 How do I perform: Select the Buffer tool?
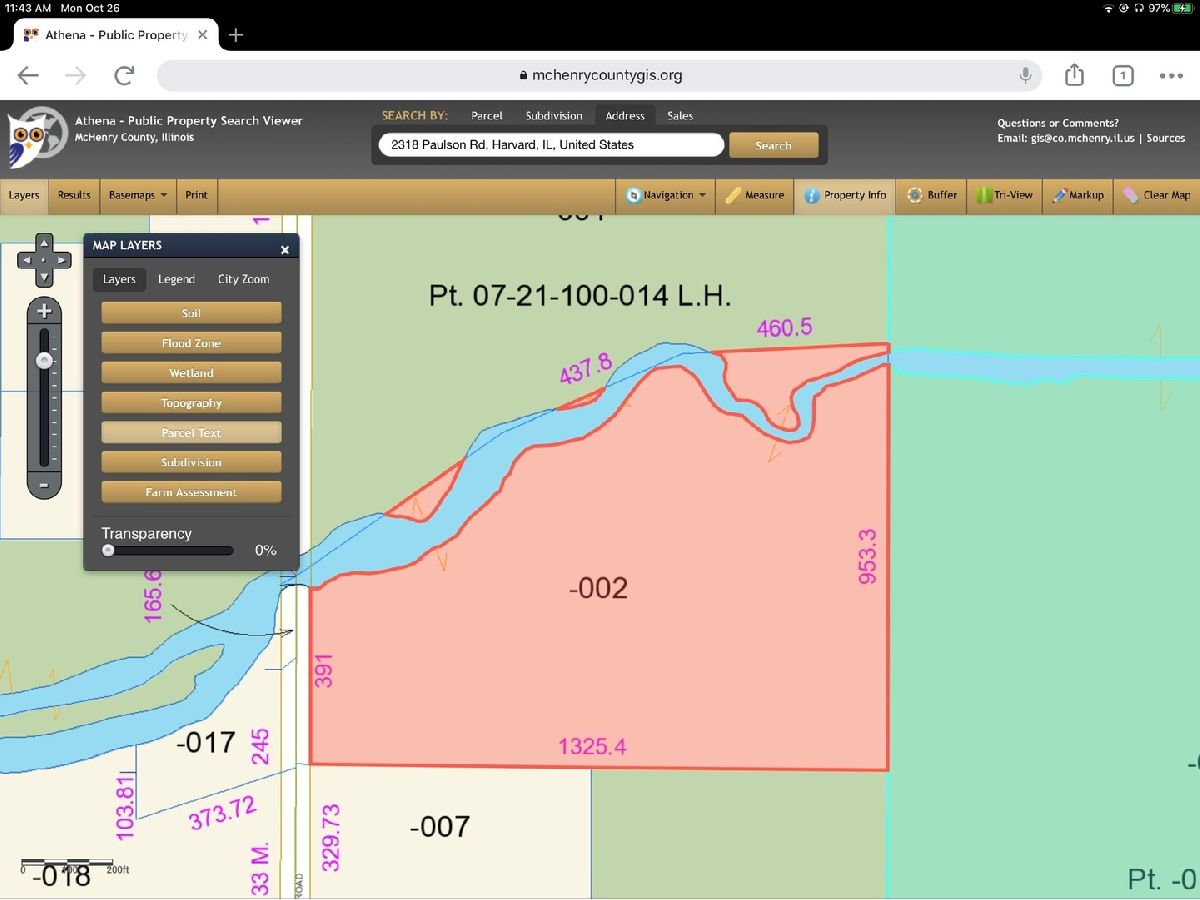coord(932,195)
